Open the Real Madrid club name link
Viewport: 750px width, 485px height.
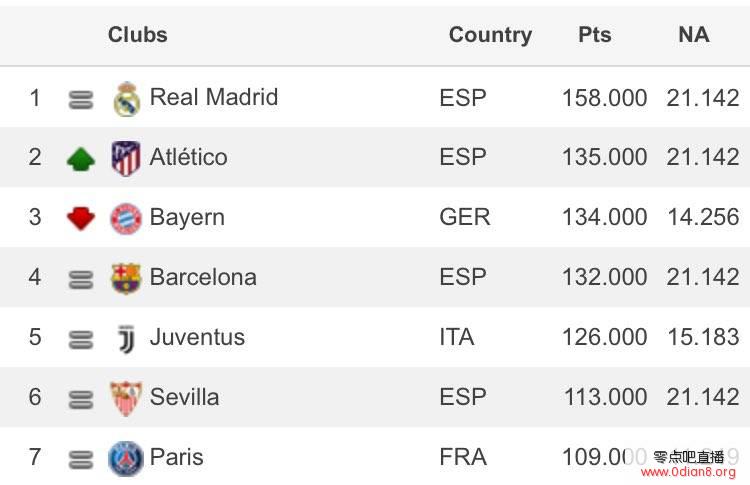pyautogui.click(x=214, y=97)
